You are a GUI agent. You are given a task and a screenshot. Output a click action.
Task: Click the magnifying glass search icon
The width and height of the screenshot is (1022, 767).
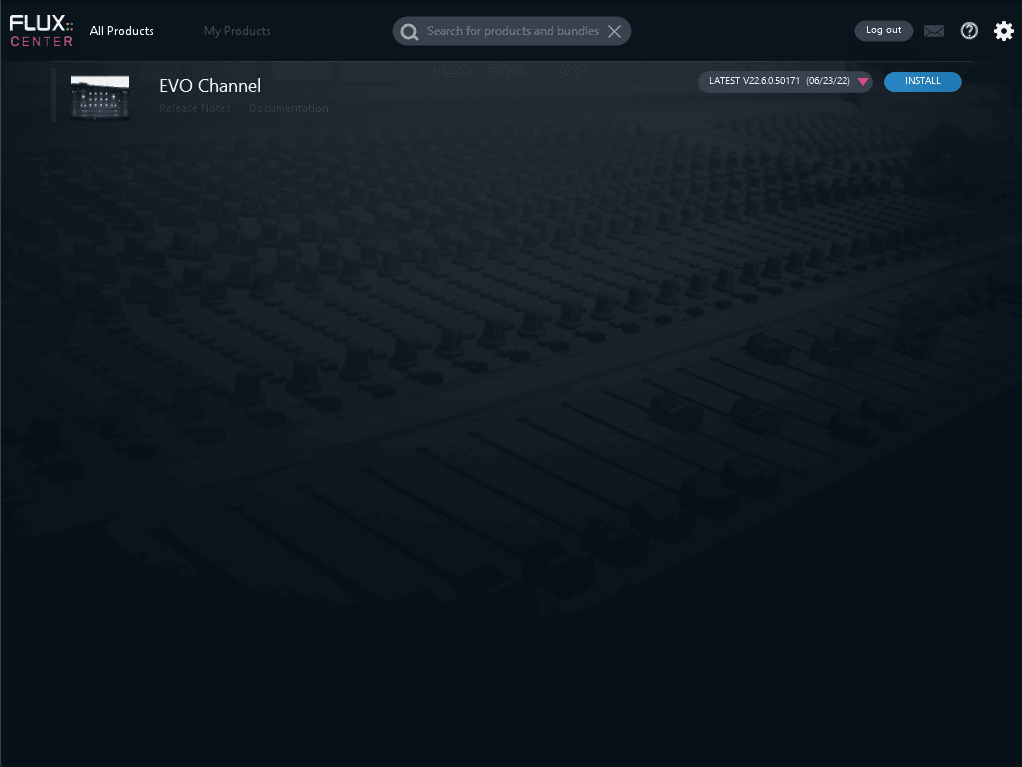coord(409,32)
